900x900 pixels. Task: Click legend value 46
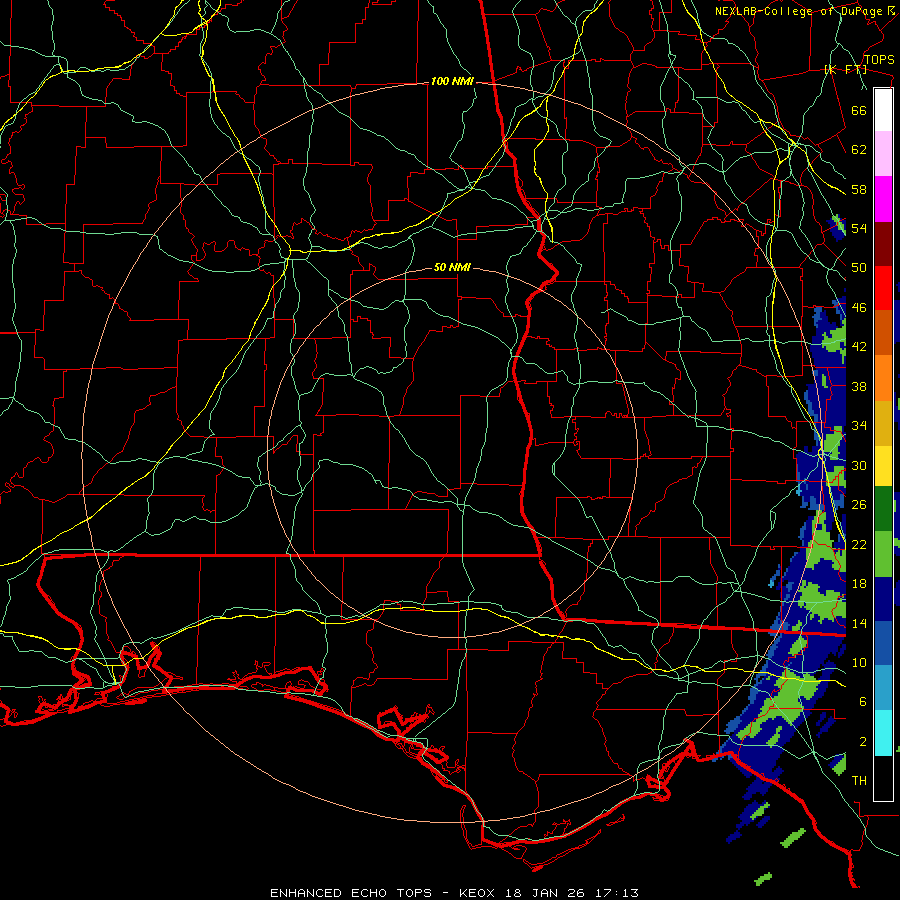pos(859,308)
